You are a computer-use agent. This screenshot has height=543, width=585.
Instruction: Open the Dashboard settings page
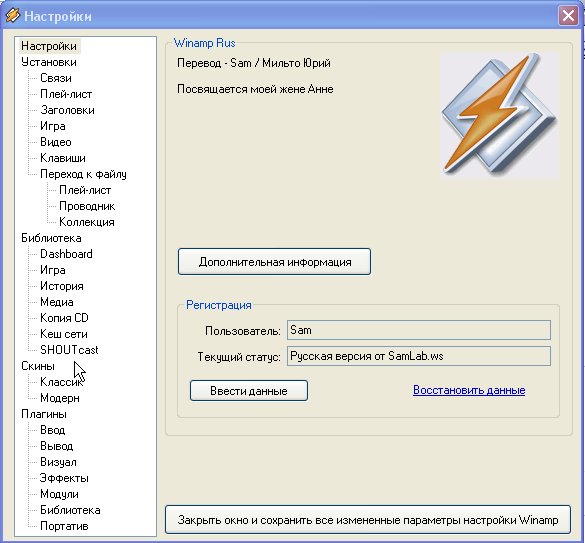[66, 254]
